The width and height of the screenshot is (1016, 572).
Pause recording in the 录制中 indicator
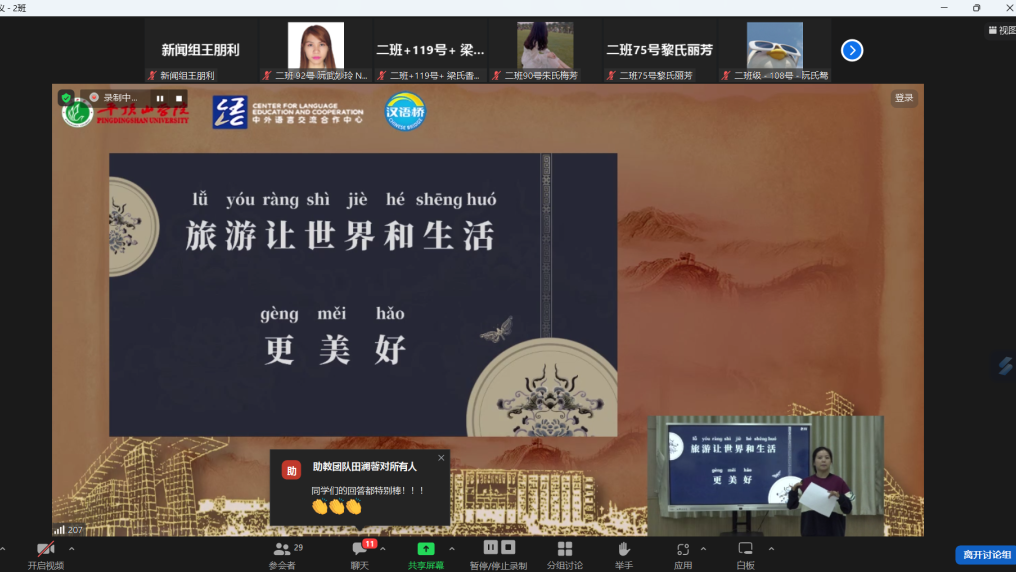coord(160,98)
